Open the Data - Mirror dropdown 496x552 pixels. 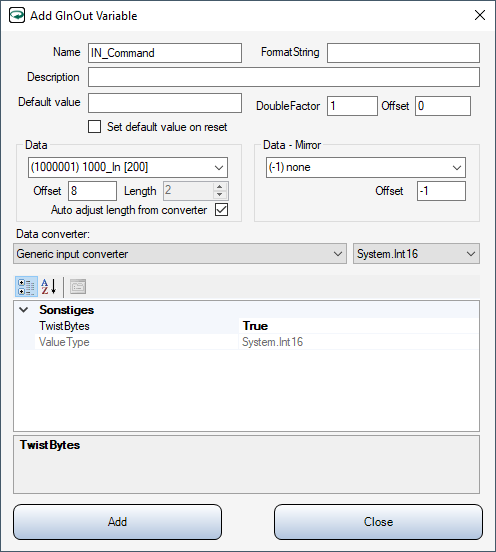(x=366, y=167)
